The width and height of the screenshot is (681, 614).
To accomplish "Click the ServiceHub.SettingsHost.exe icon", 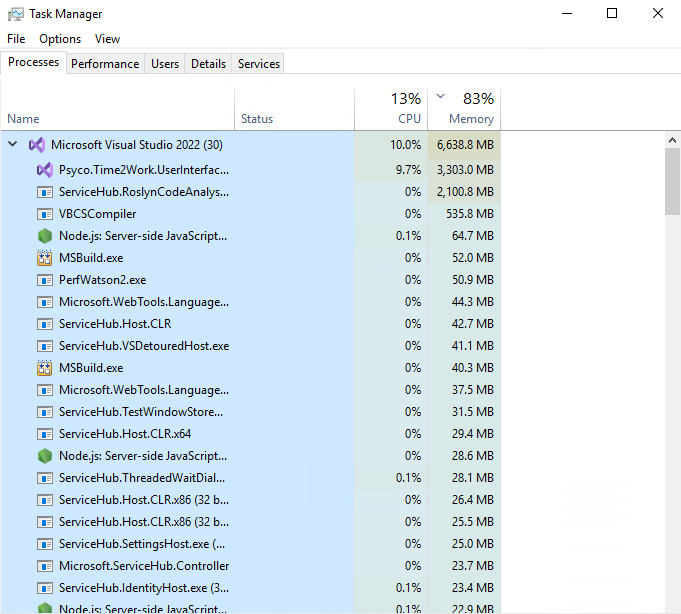I will tap(45, 544).
